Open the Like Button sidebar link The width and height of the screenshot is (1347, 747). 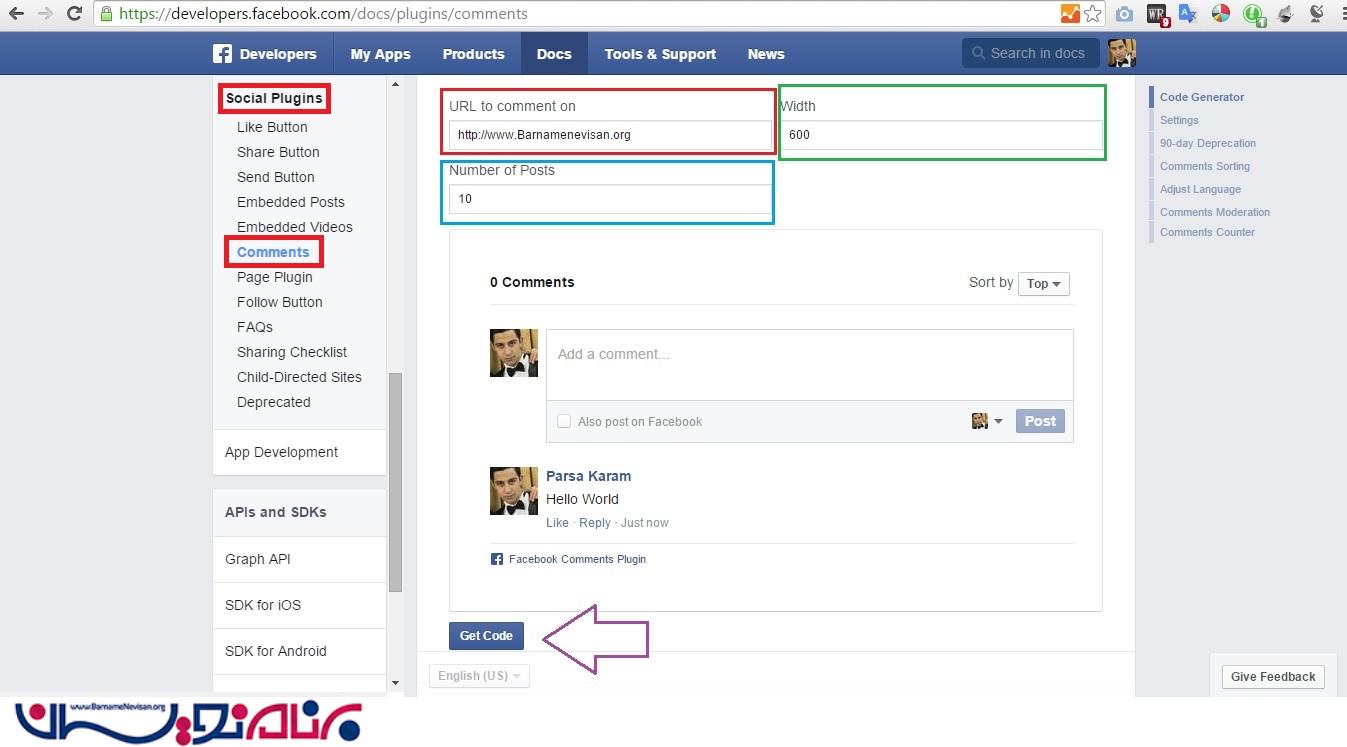point(272,127)
